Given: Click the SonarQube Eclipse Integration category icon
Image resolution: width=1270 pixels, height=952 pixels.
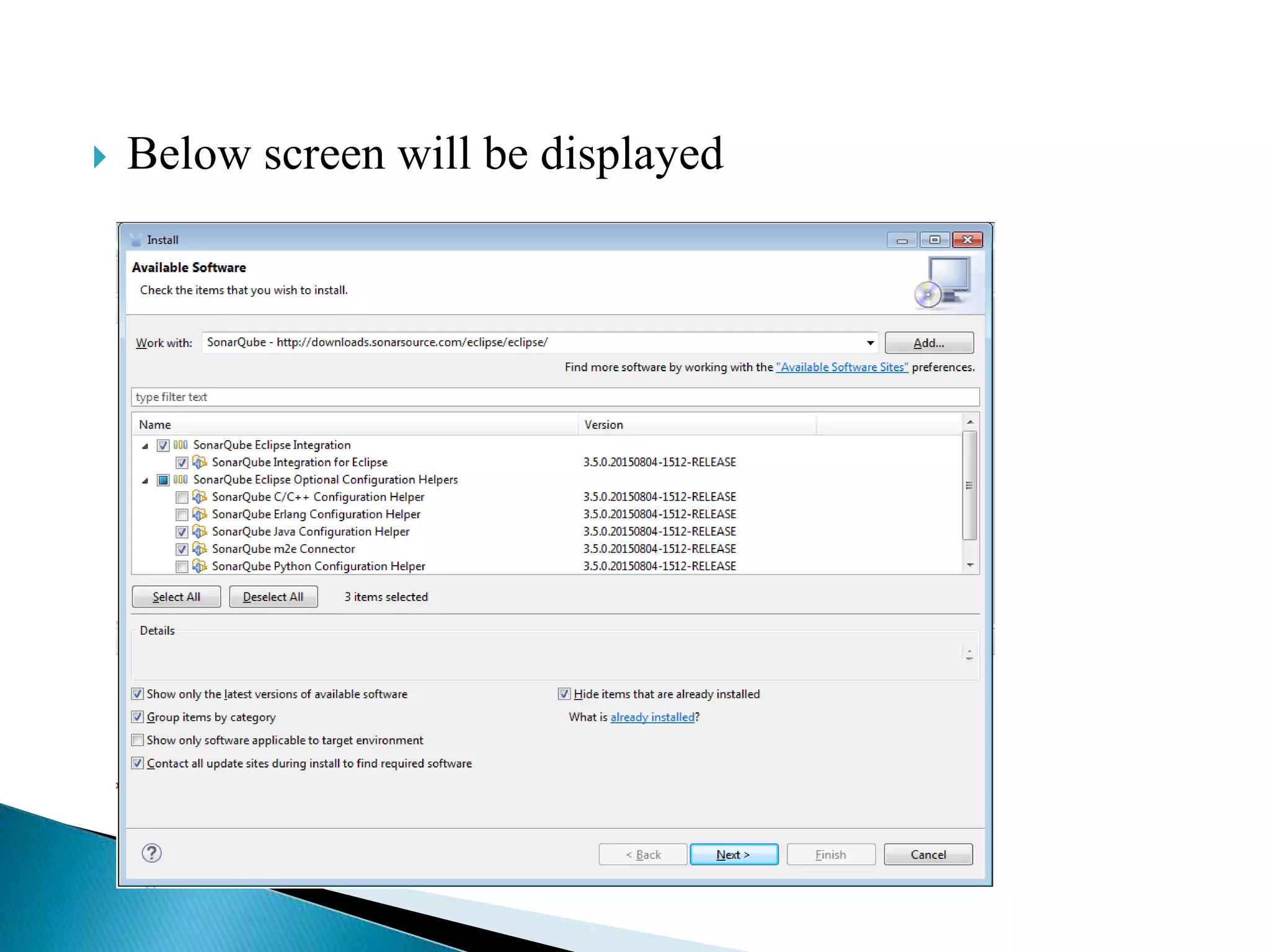Looking at the screenshot, I should pos(180,445).
